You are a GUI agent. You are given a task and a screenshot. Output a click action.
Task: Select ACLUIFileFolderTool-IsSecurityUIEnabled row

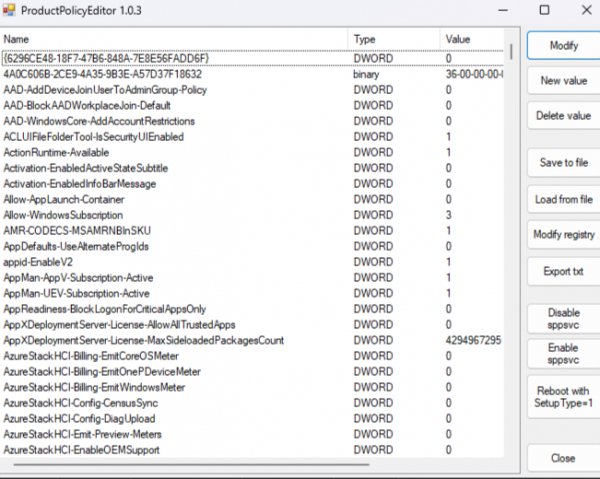(x=253, y=137)
